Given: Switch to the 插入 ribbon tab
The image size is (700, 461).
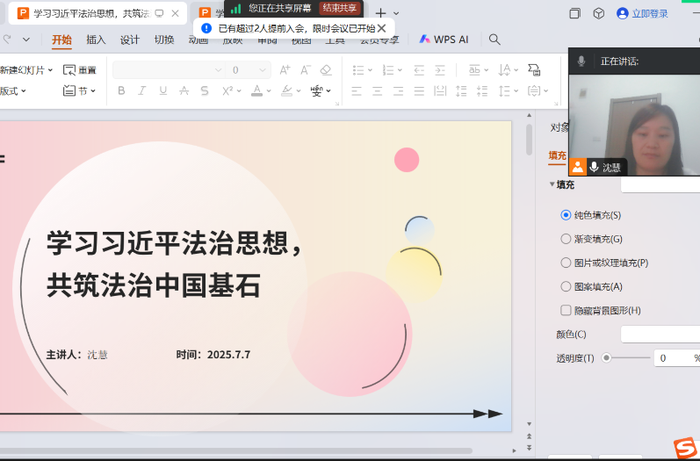Looking at the screenshot, I should point(96,40).
